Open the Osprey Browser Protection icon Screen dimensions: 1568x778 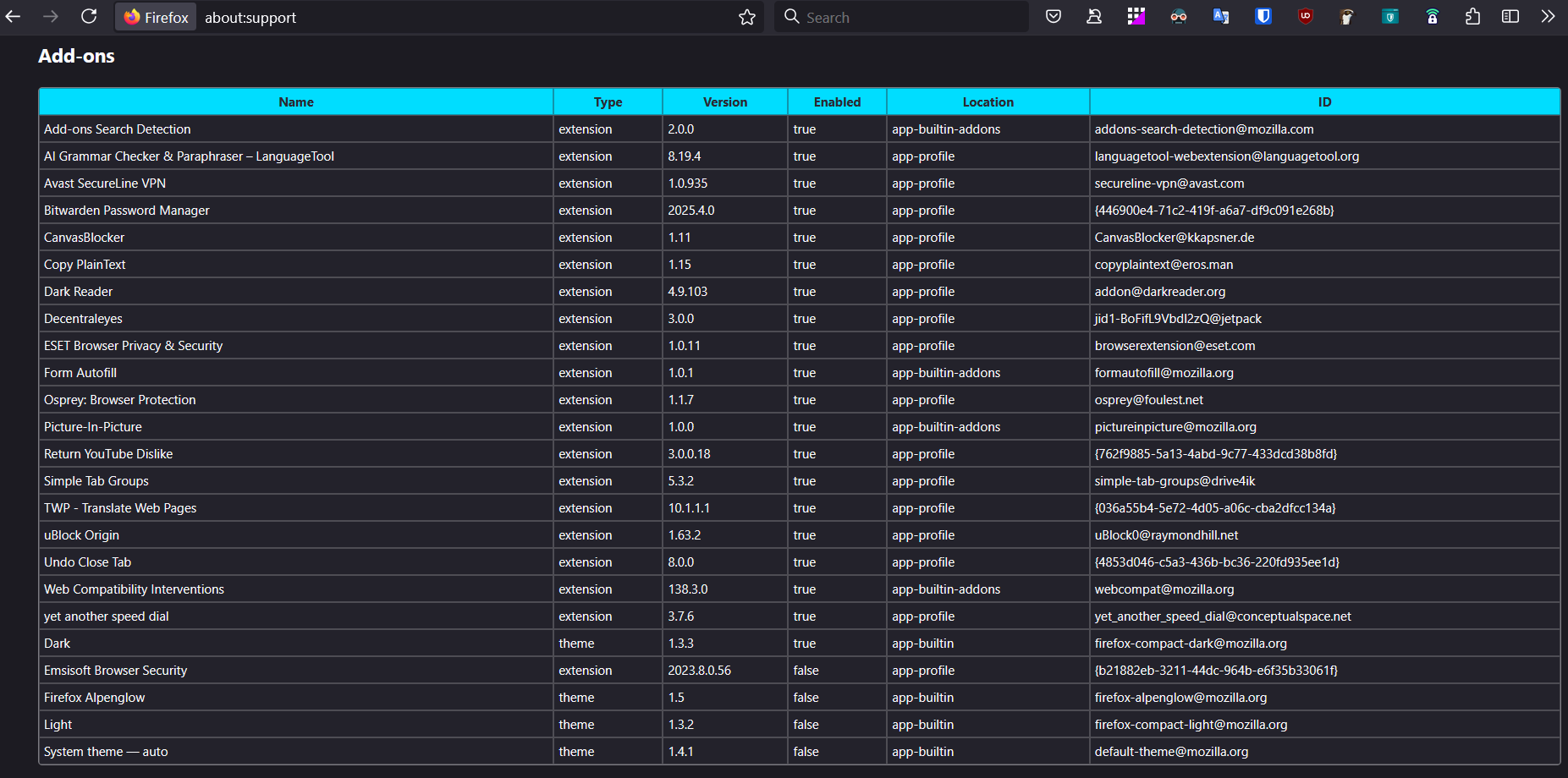(1347, 16)
